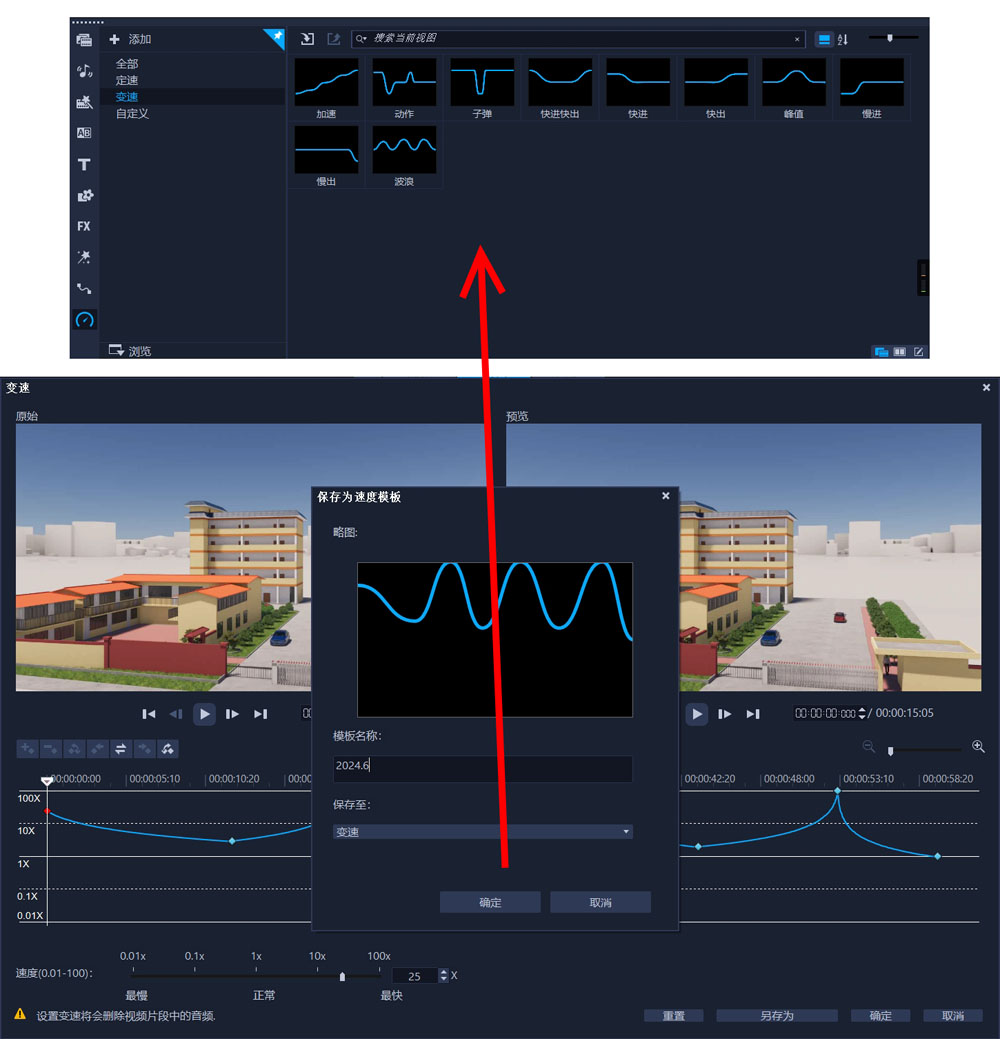Click the import media icon beside search
This screenshot has width=1000, height=1039.
pos(308,39)
